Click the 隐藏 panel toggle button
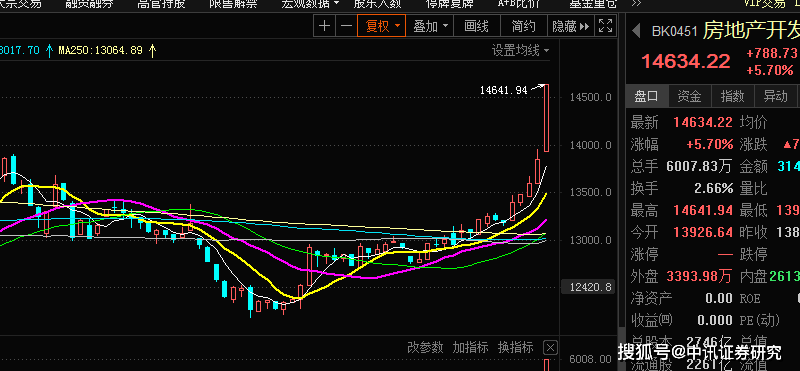800x371 pixels. (x=570, y=26)
